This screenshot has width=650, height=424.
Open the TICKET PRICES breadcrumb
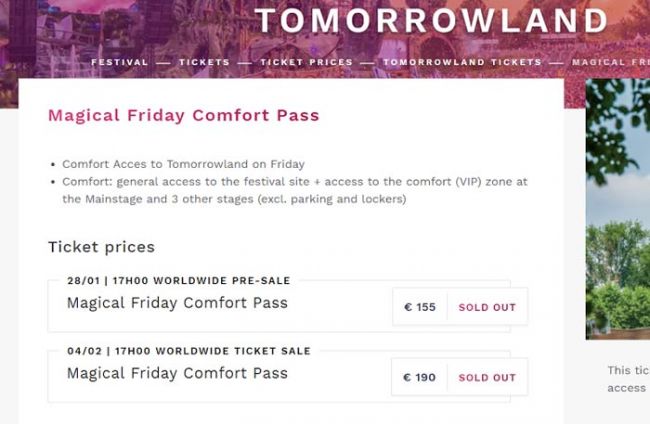[306, 62]
